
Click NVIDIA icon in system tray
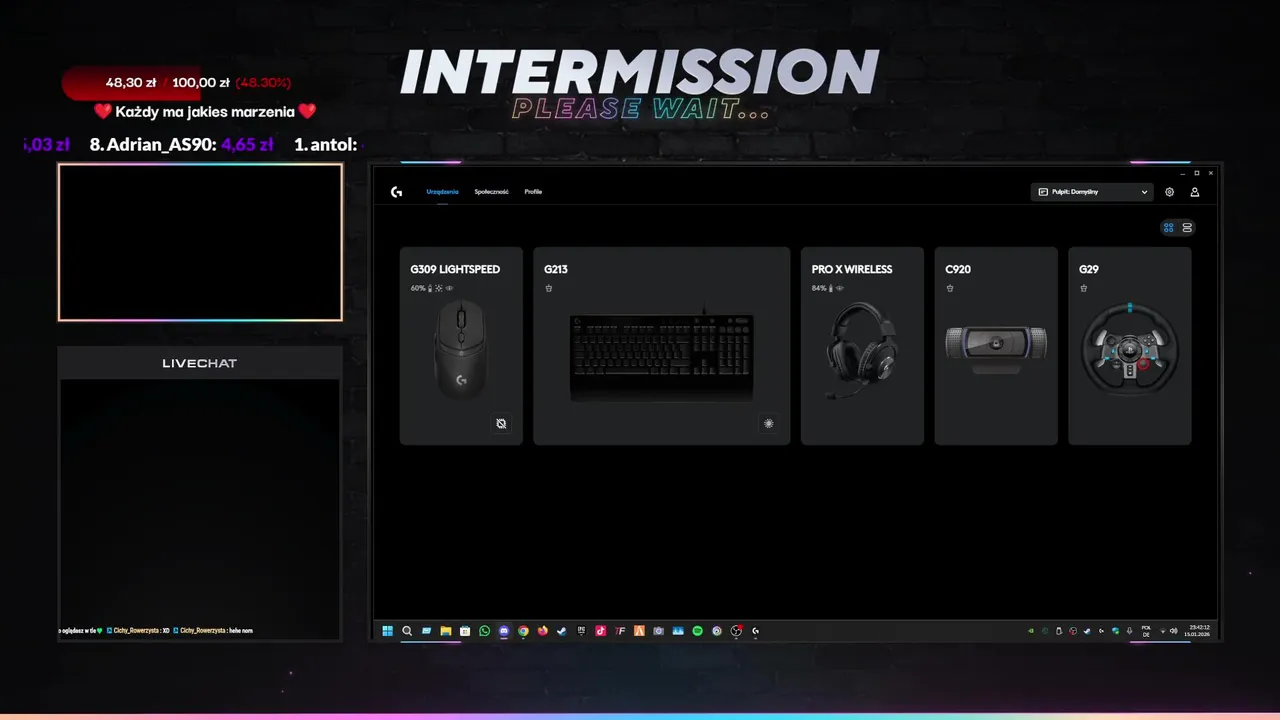click(1031, 631)
